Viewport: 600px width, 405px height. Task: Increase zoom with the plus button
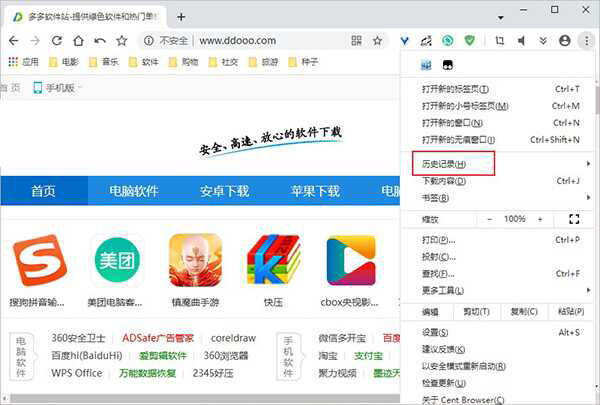542,219
